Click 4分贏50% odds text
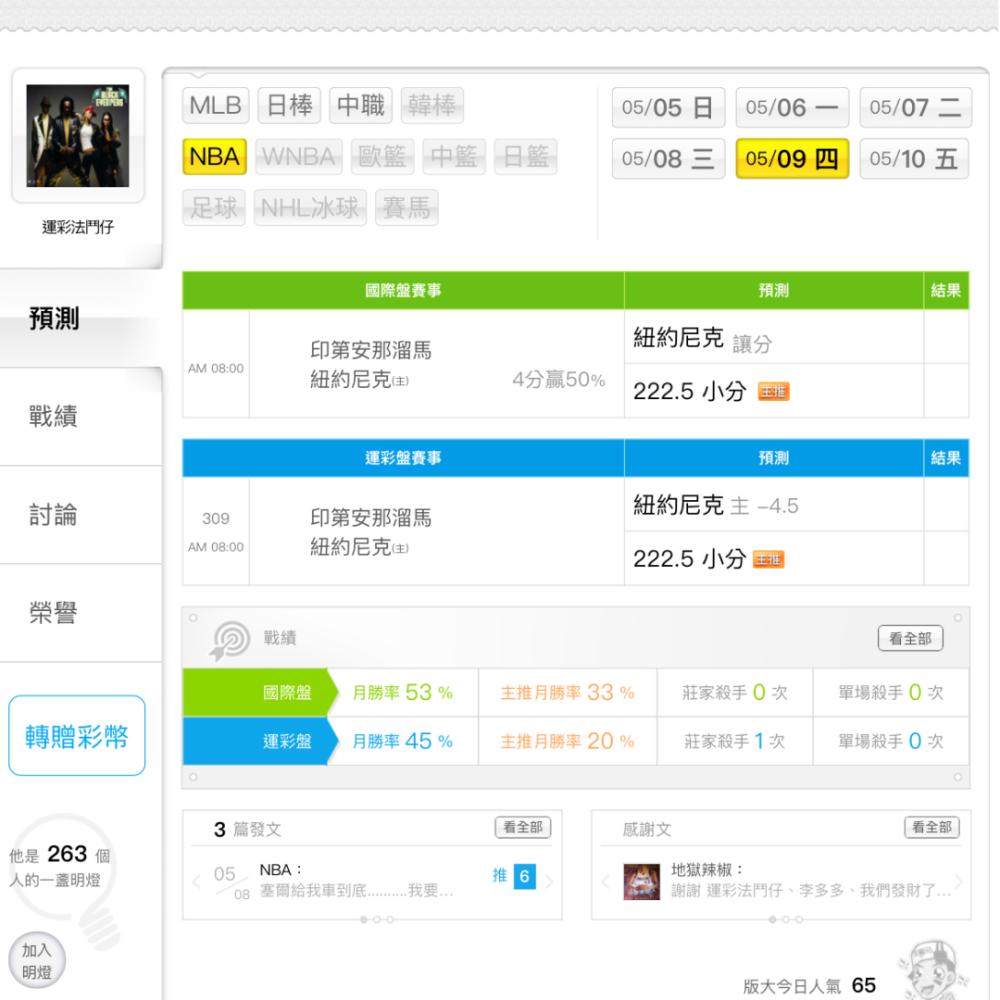Viewport: 1000px width, 1000px height. (559, 379)
